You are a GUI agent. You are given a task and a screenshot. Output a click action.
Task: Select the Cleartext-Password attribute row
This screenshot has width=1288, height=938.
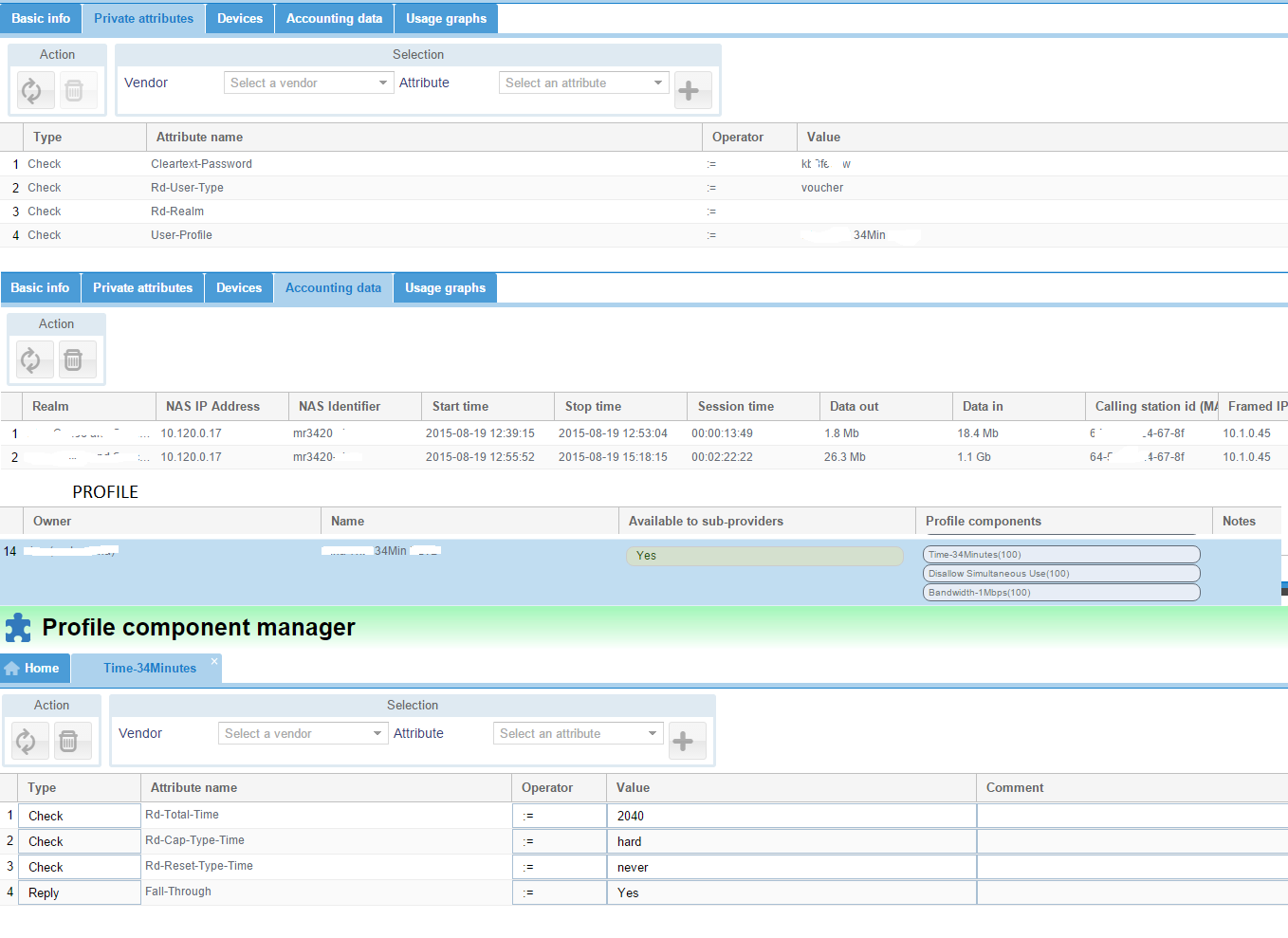click(x=644, y=164)
